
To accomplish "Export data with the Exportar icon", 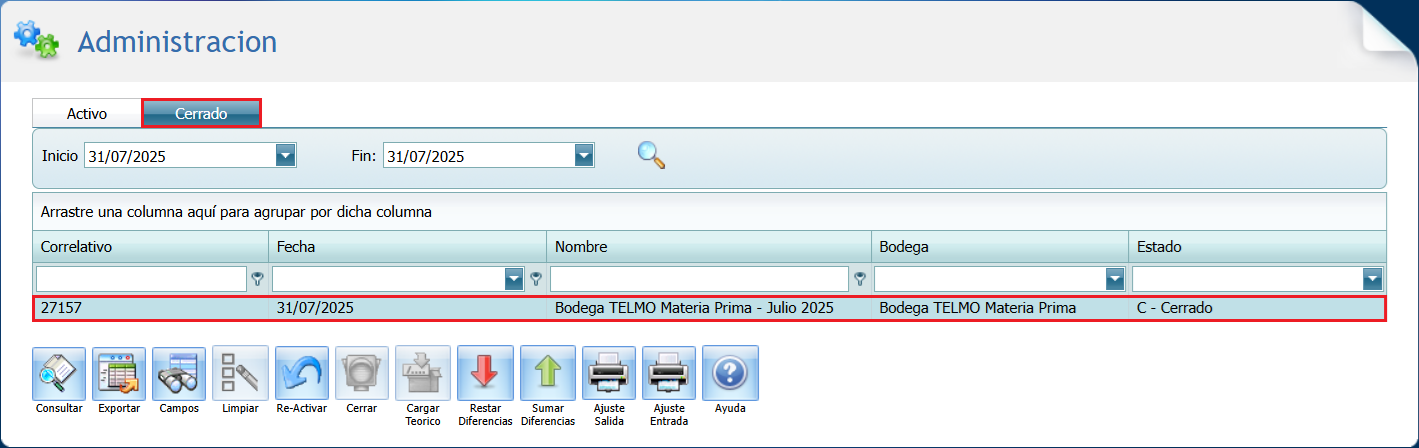I will [x=119, y=373].
